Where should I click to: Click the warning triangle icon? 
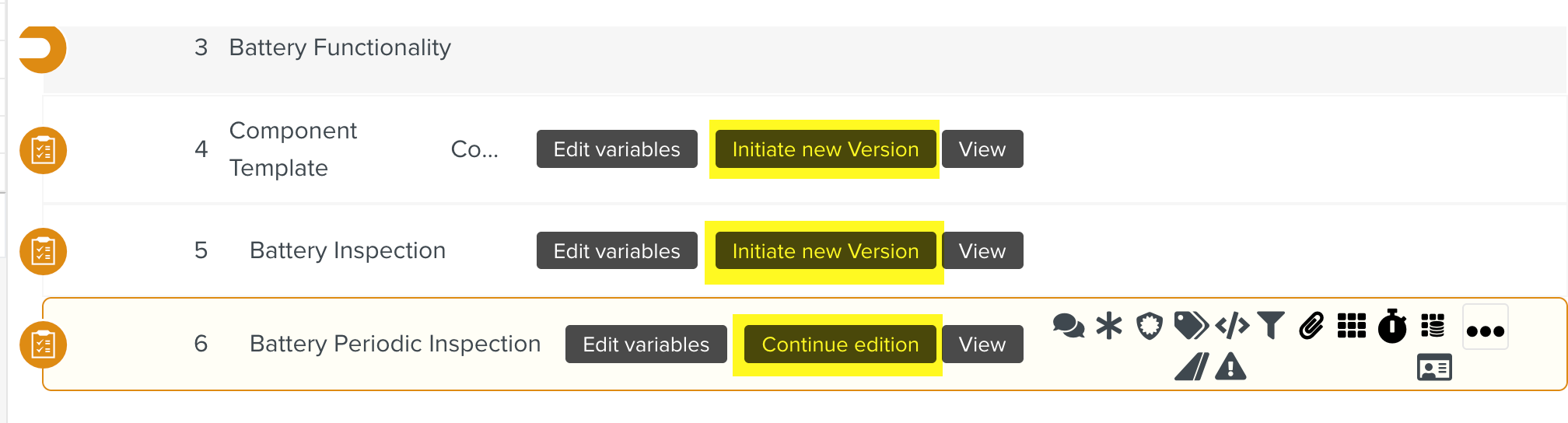point(1230,366)
